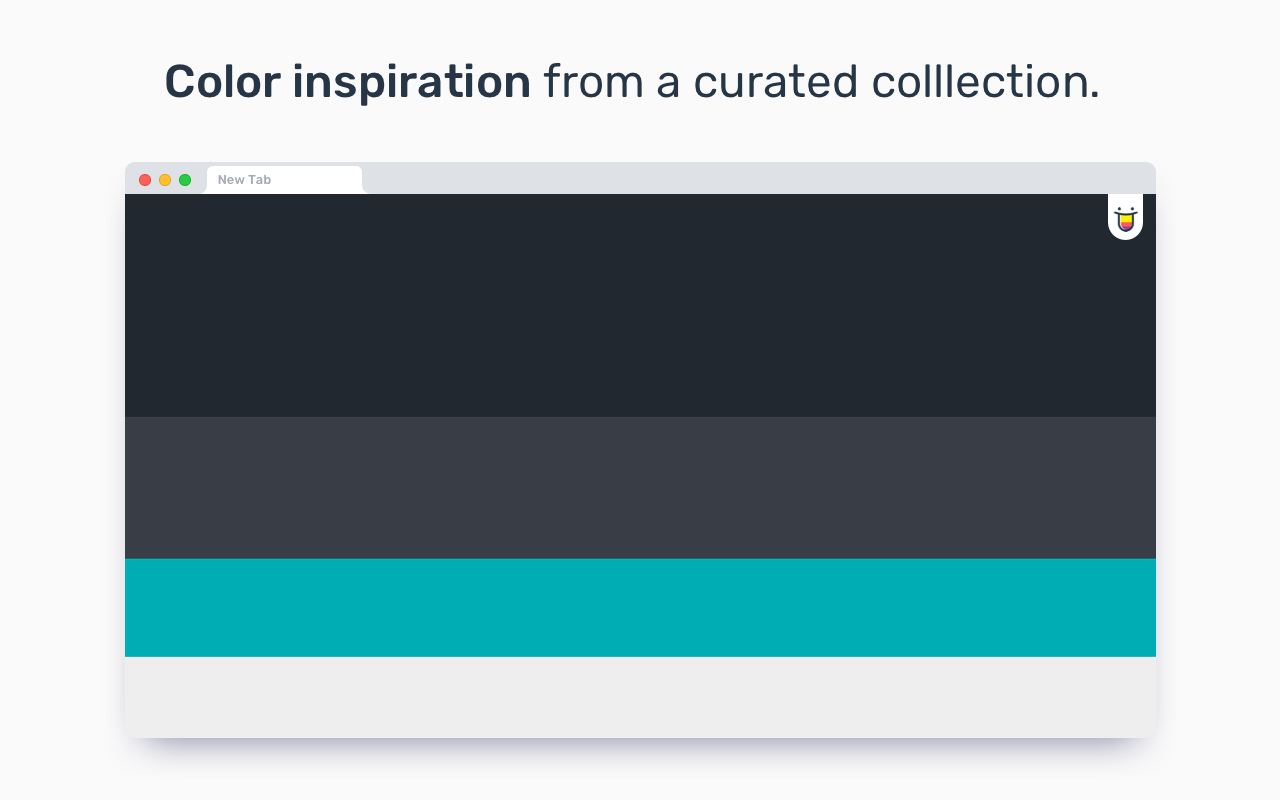Viewport: 1280px width, 800px height.
Task: Click the word "from" in the headline
Action: pos(593,82)
